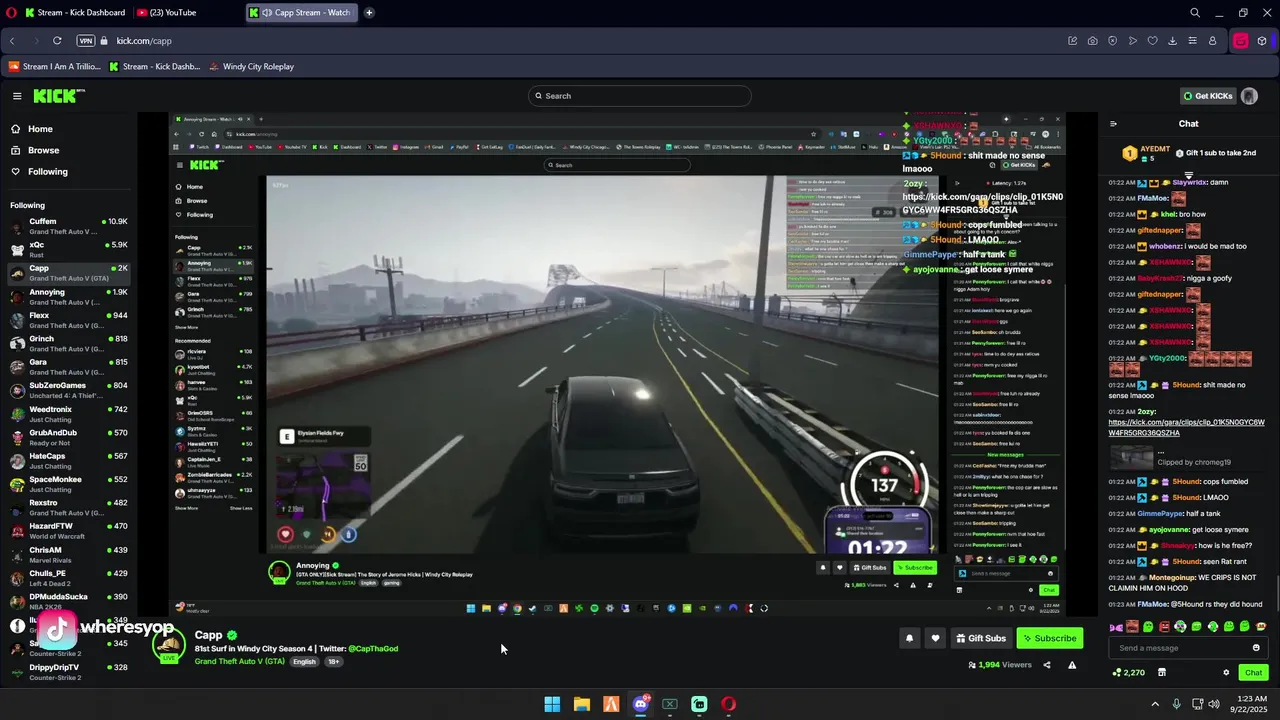Viewport: 1280px width, 720px height.
Task: Open a new browser tab
Action: point(369,13)
